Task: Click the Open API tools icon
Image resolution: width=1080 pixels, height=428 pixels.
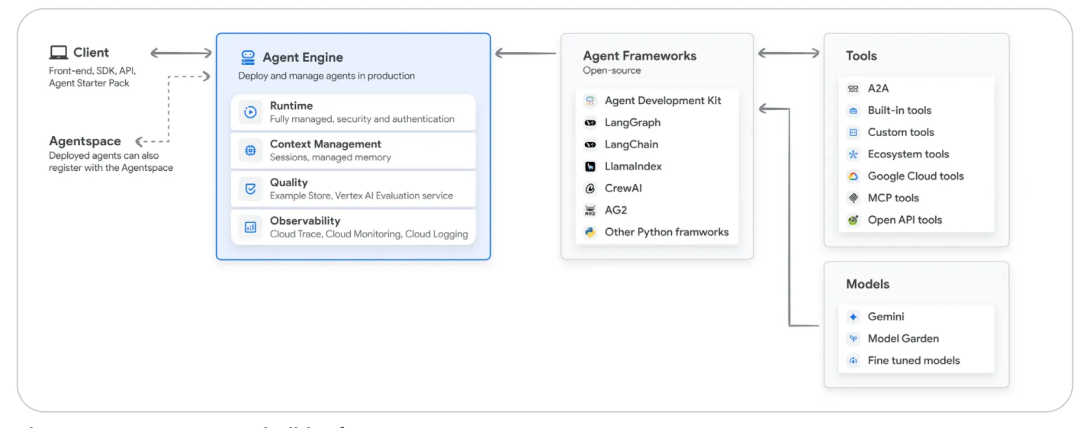Action: coord(853,220)
